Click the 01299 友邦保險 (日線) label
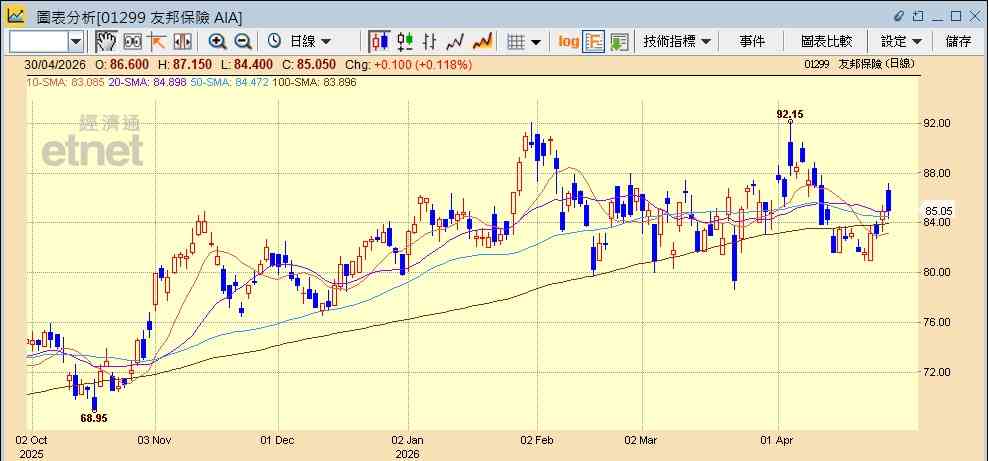The image size is (989, 461). pyautogui.click(x=858, y=64)
